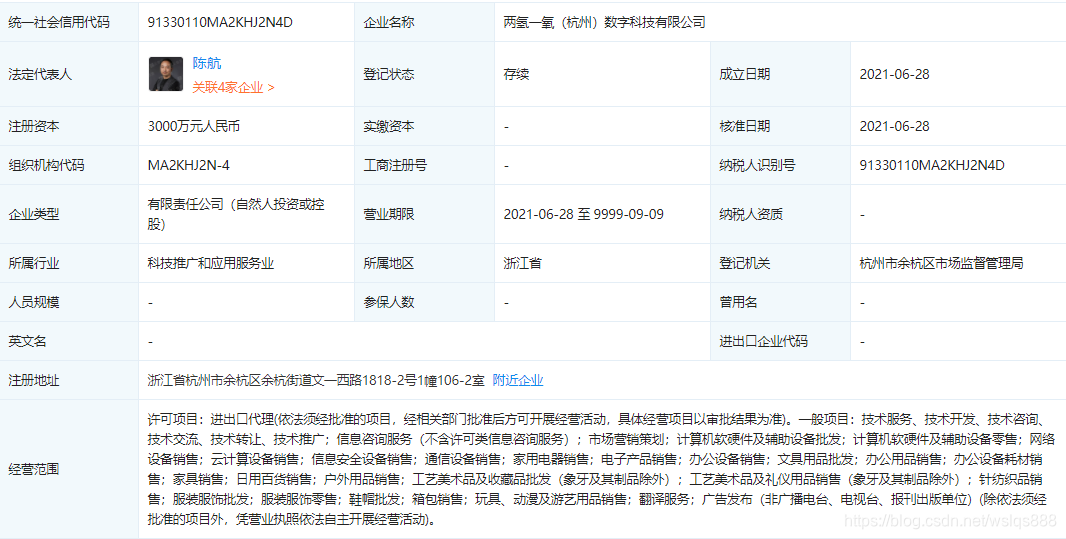
Task: Click the 工商注册号 label cell
Action: pos(424,165)
